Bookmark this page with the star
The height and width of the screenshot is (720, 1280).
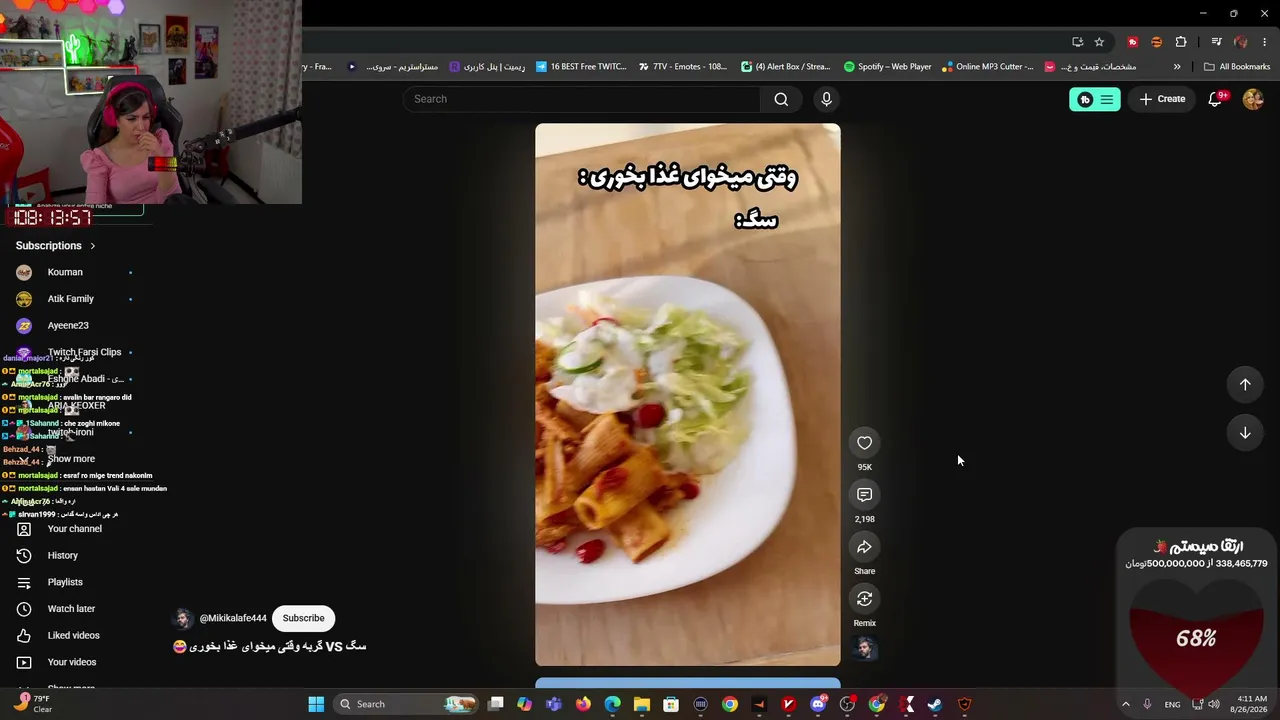[x=1099, y=42]
